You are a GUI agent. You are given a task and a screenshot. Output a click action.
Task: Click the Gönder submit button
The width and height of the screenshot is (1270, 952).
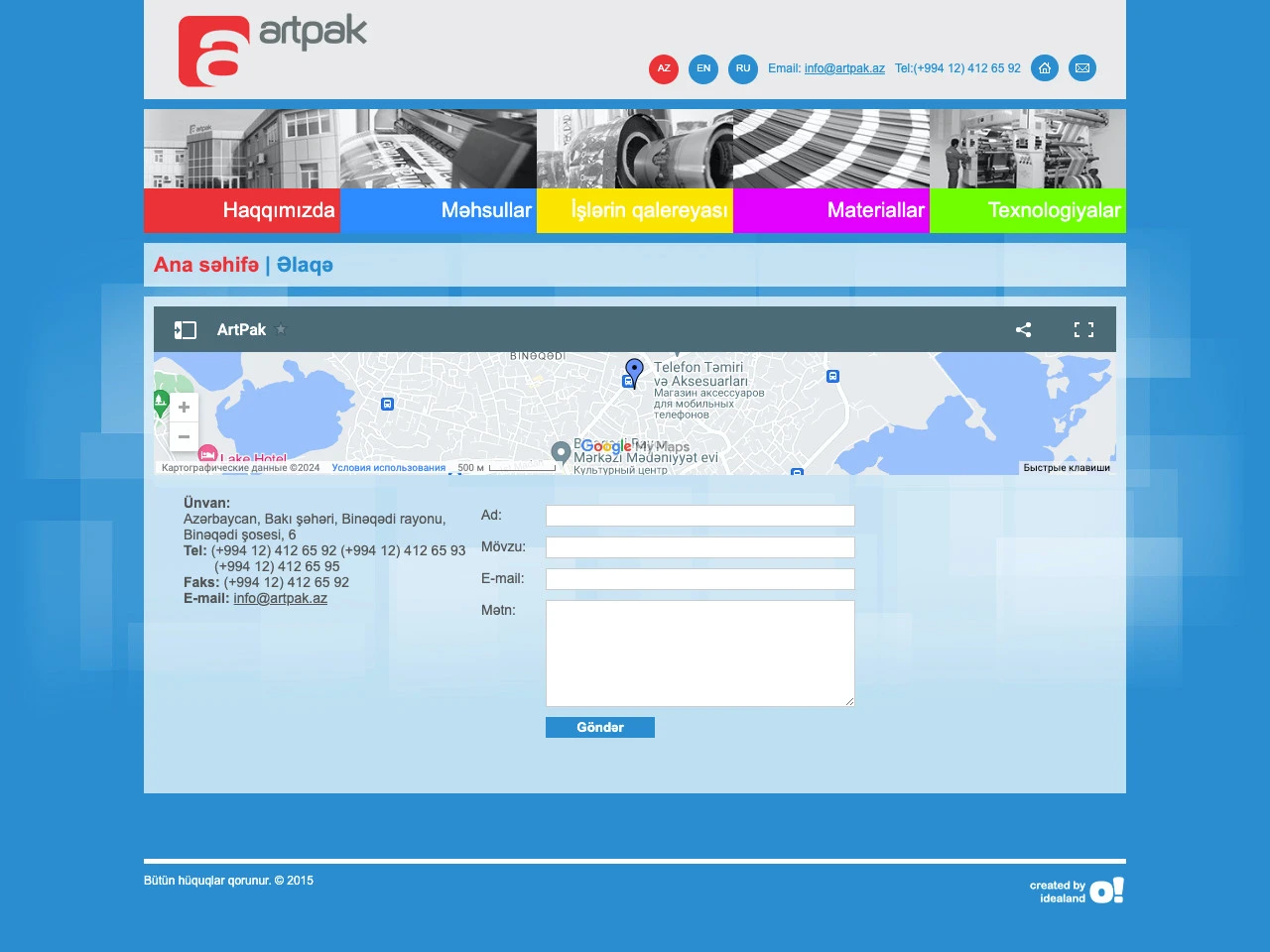[x=599, y=726]
